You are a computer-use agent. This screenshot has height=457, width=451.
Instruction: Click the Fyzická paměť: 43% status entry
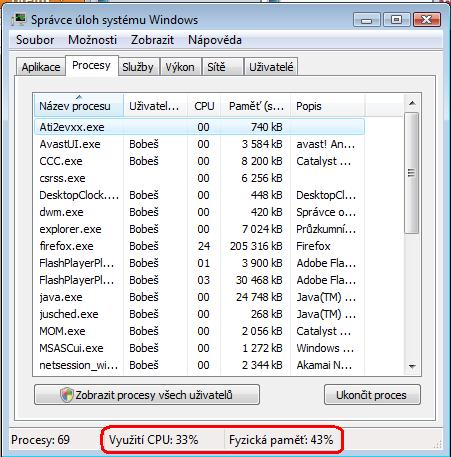click(281, 440)
